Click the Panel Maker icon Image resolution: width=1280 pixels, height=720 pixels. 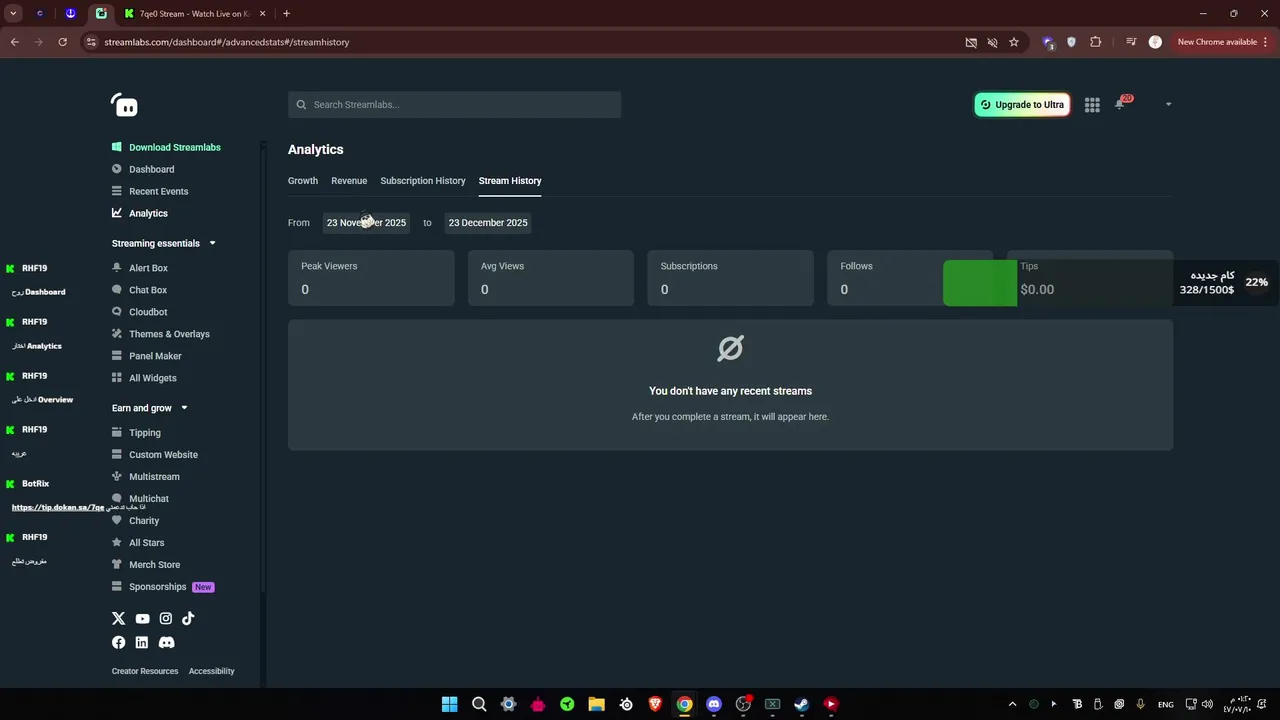pos(117,356)
